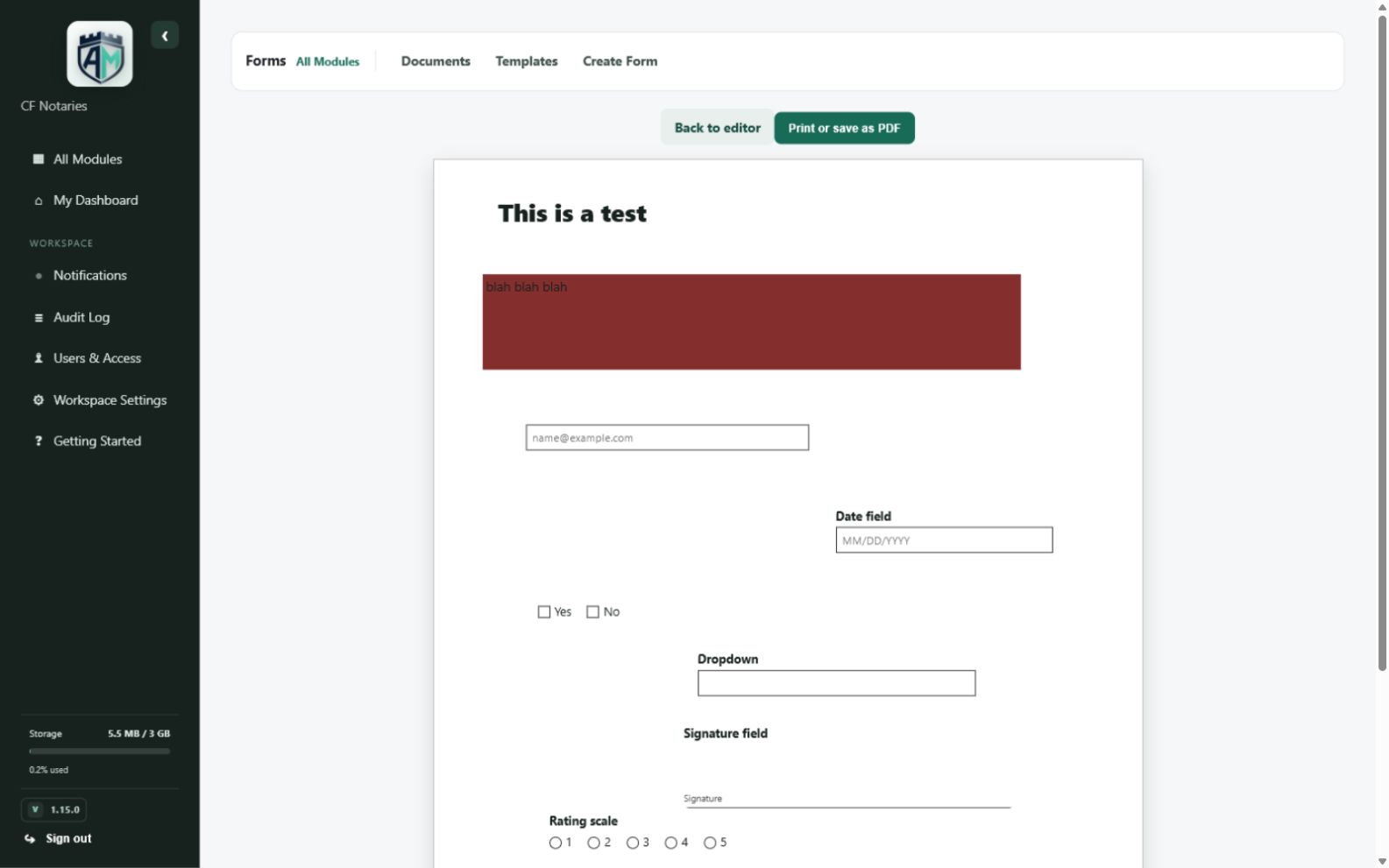The width and height of the screenshot is (1389, 868).
Task: Click the Date field MM/DD/YYYY input
Action: pyautogui.click(x=944, y=540)
